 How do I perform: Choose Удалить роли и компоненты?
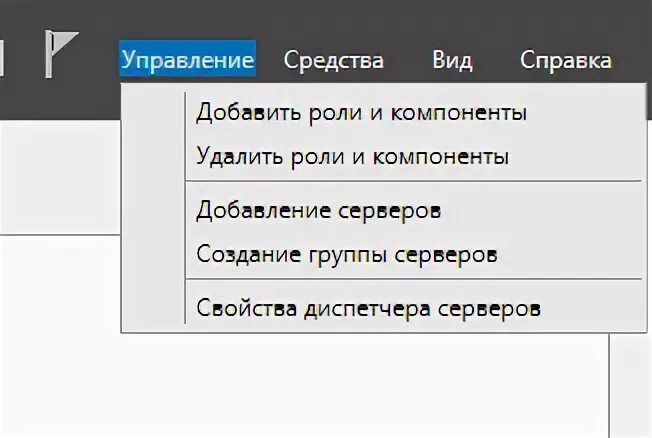coord(352,157)
